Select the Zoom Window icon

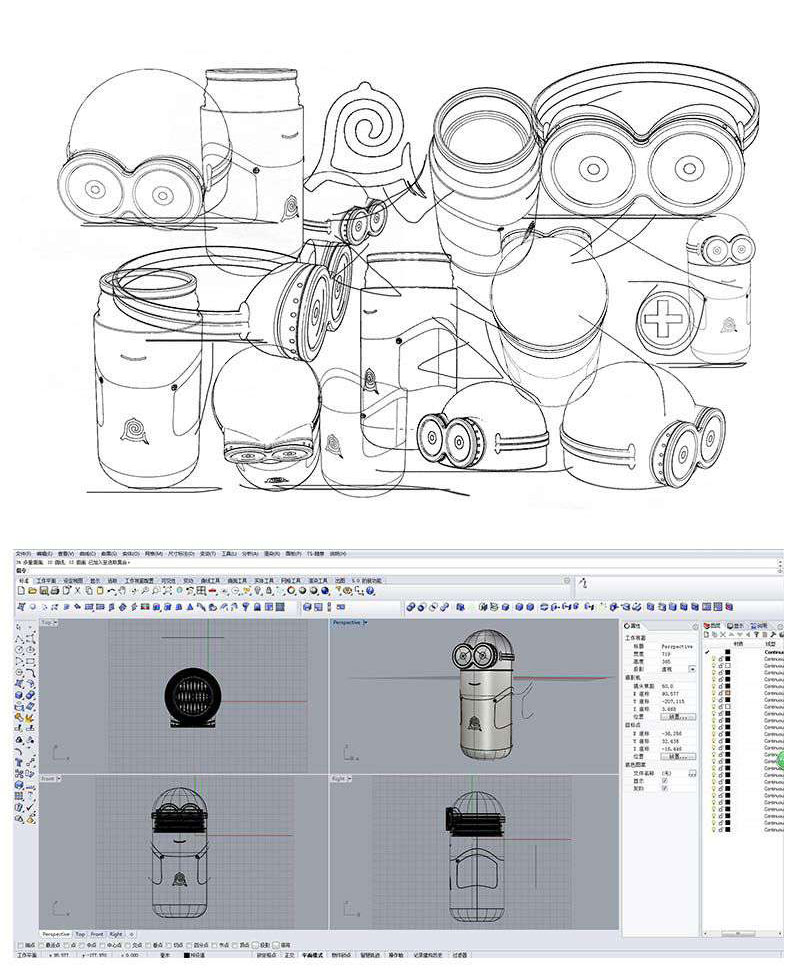[156, 591]
